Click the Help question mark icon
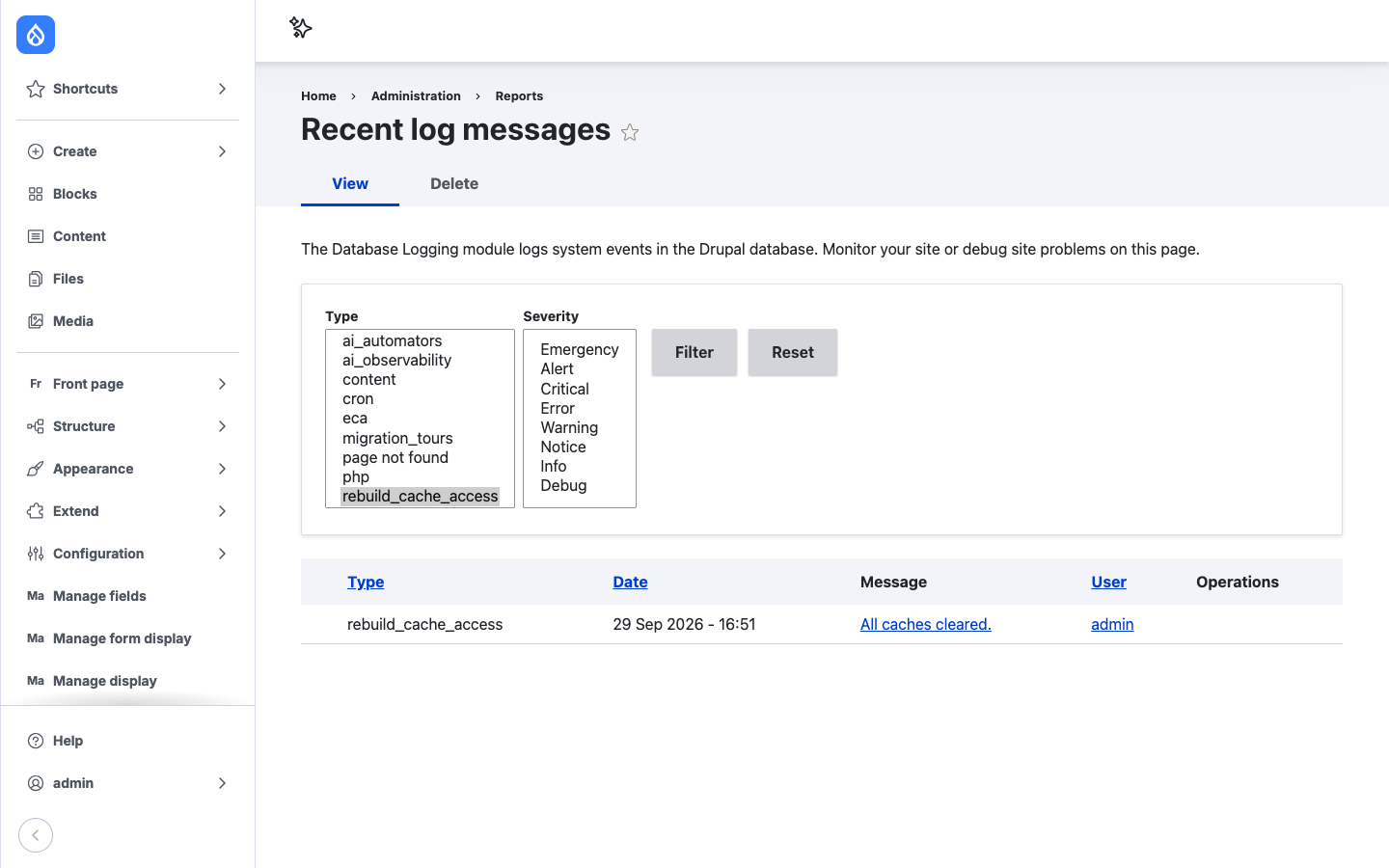 point(36,741)
